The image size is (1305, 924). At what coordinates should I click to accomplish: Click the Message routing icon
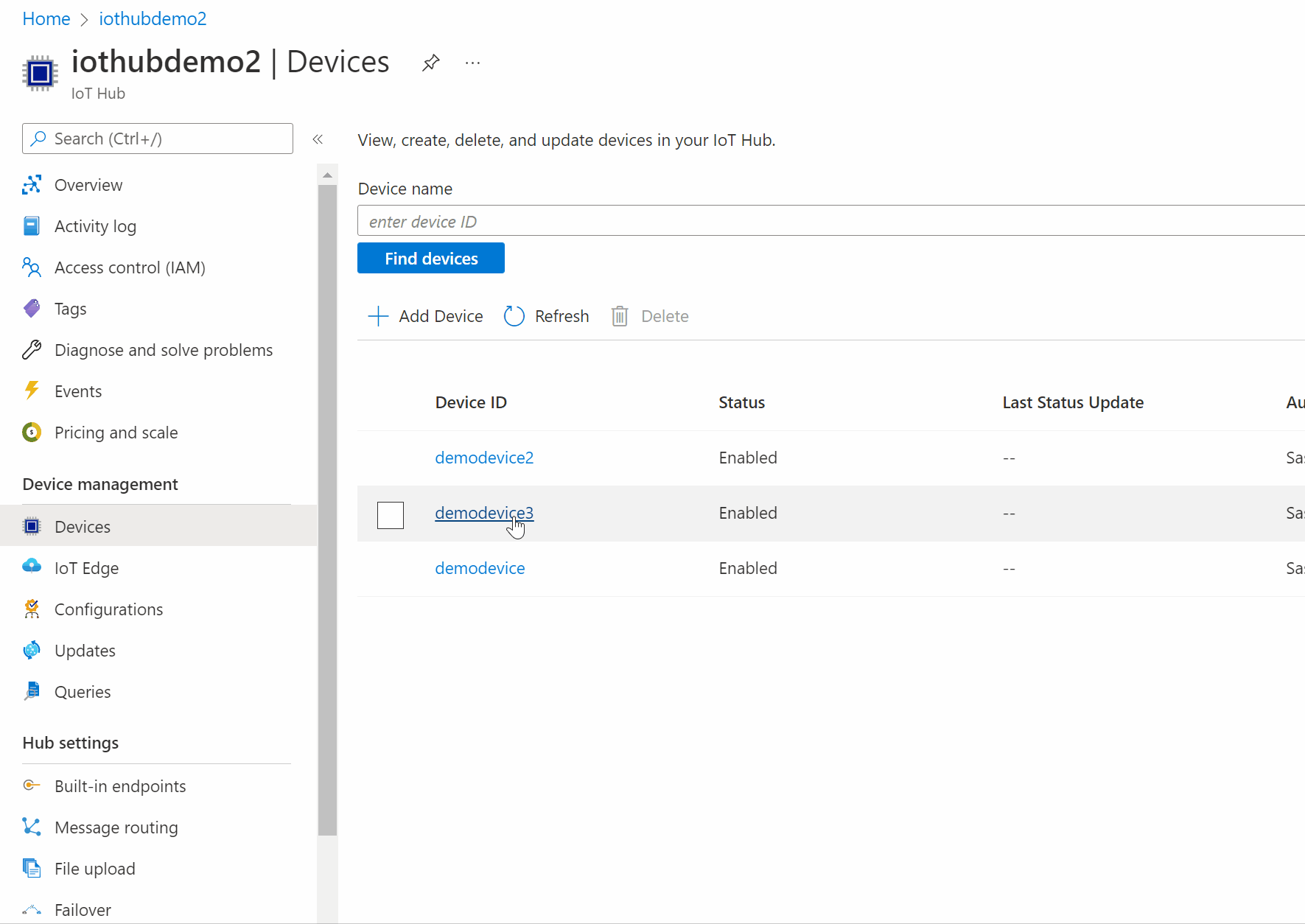(x=32, y=827)
